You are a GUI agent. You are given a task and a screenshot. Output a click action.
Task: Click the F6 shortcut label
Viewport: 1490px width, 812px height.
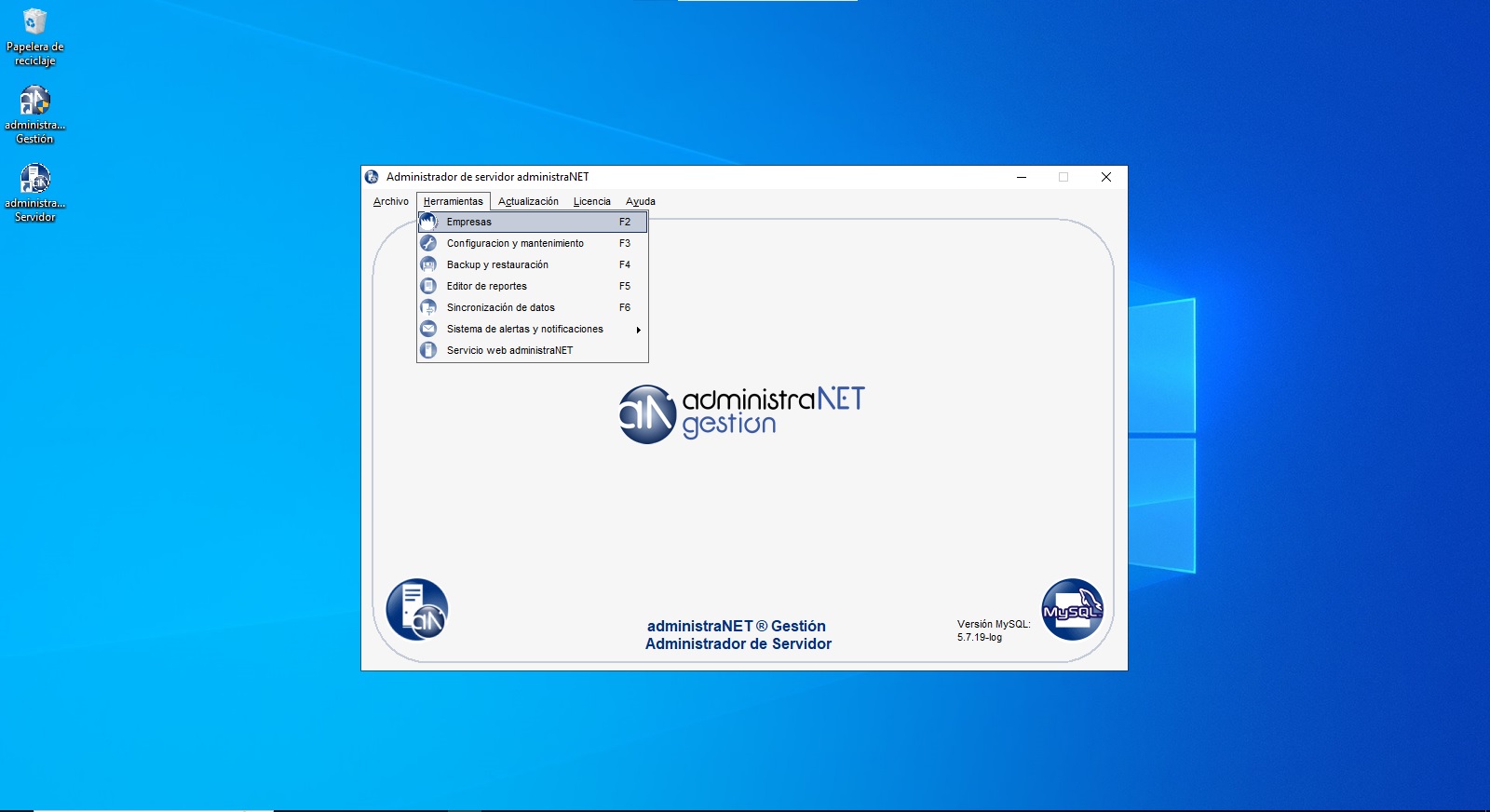pos(625,307)
